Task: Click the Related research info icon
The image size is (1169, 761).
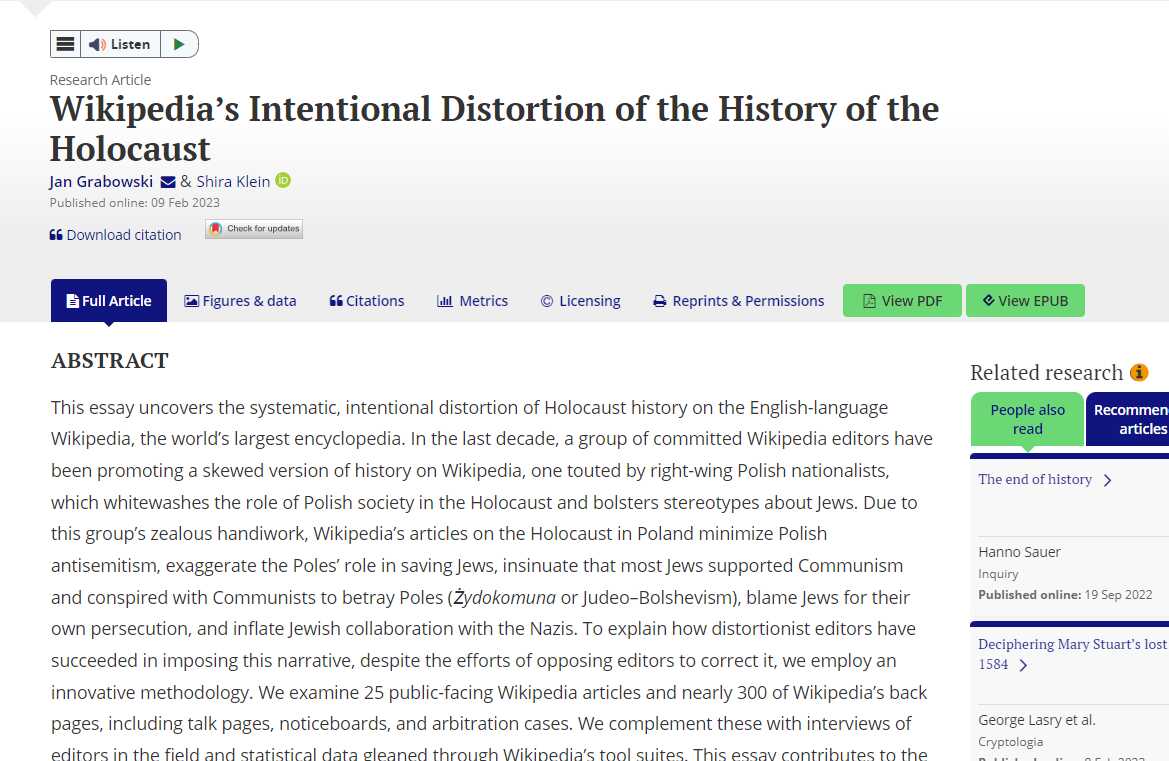Action: [x=1139, y=372]
